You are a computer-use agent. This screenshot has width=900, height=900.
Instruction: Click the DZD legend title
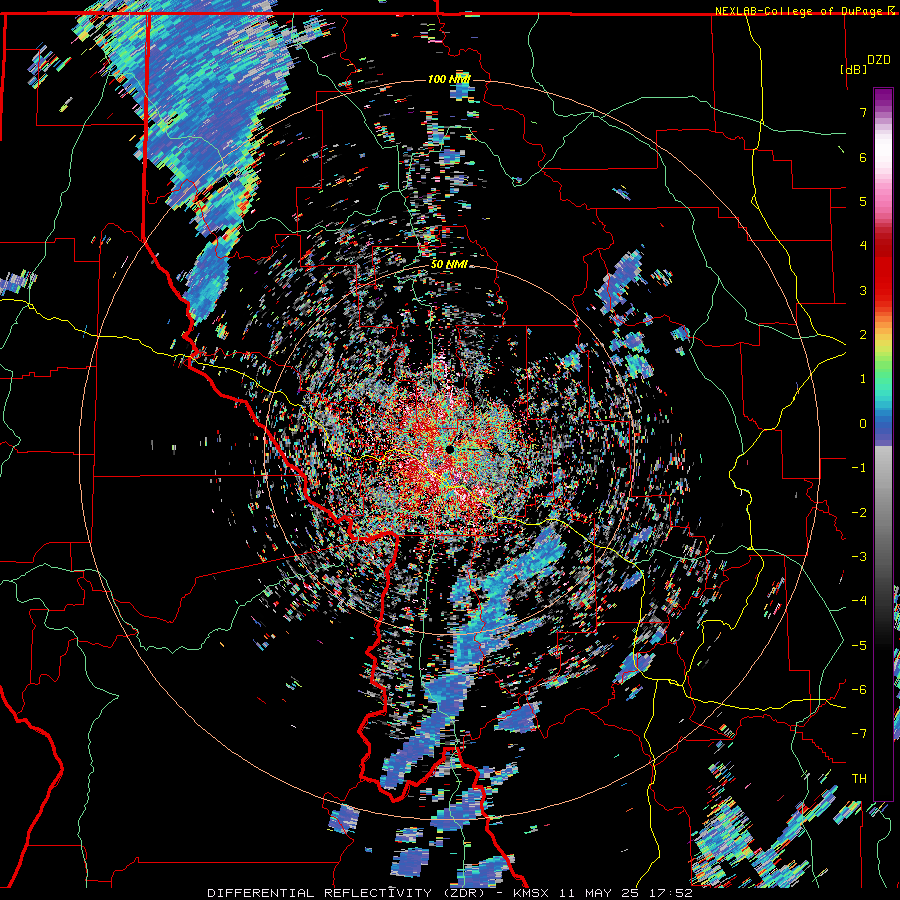[878, 60]
